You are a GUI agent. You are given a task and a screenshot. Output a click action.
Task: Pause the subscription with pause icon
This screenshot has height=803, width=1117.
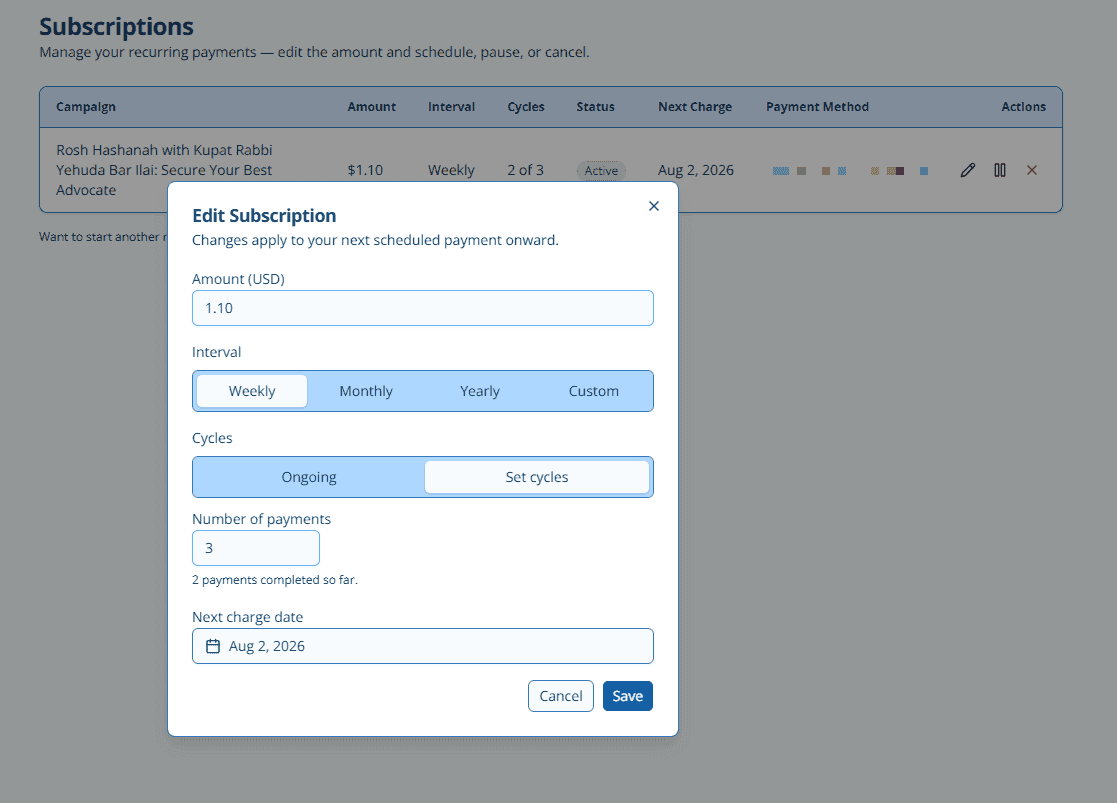[999, 170]
